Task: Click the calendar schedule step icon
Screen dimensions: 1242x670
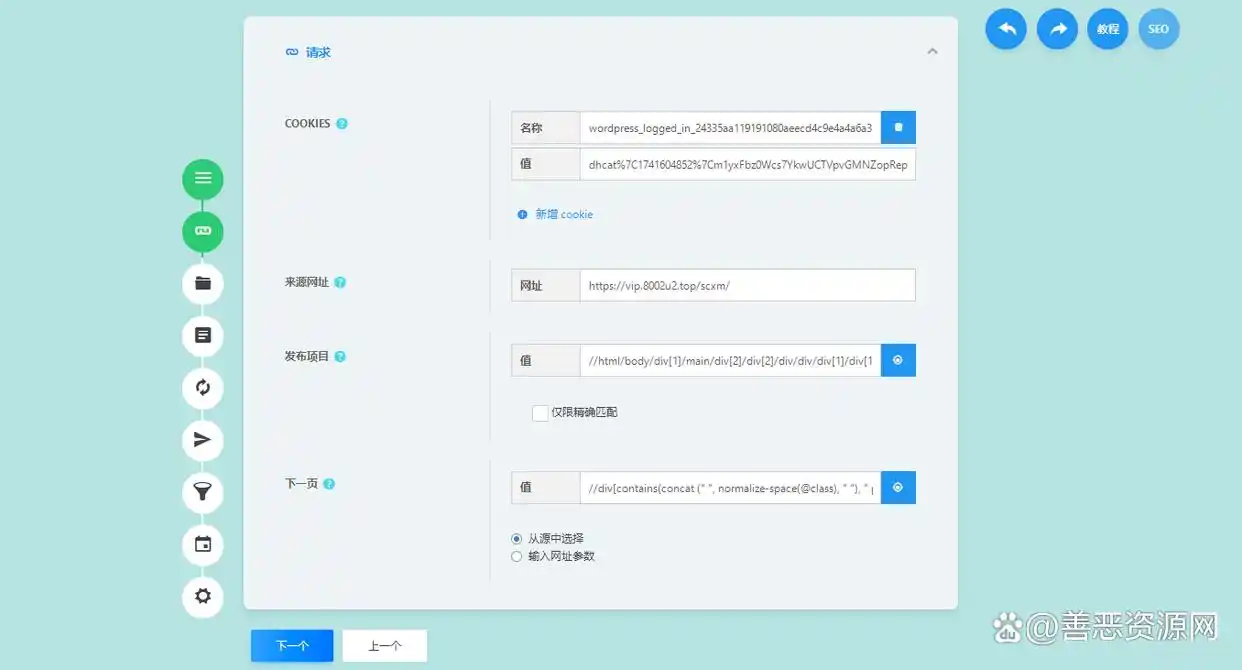Action: [203, 544]
